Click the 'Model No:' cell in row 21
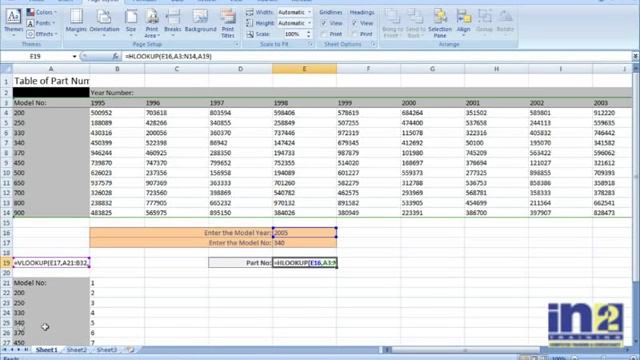This screenshot has height=360, width=640. [51, 283]
